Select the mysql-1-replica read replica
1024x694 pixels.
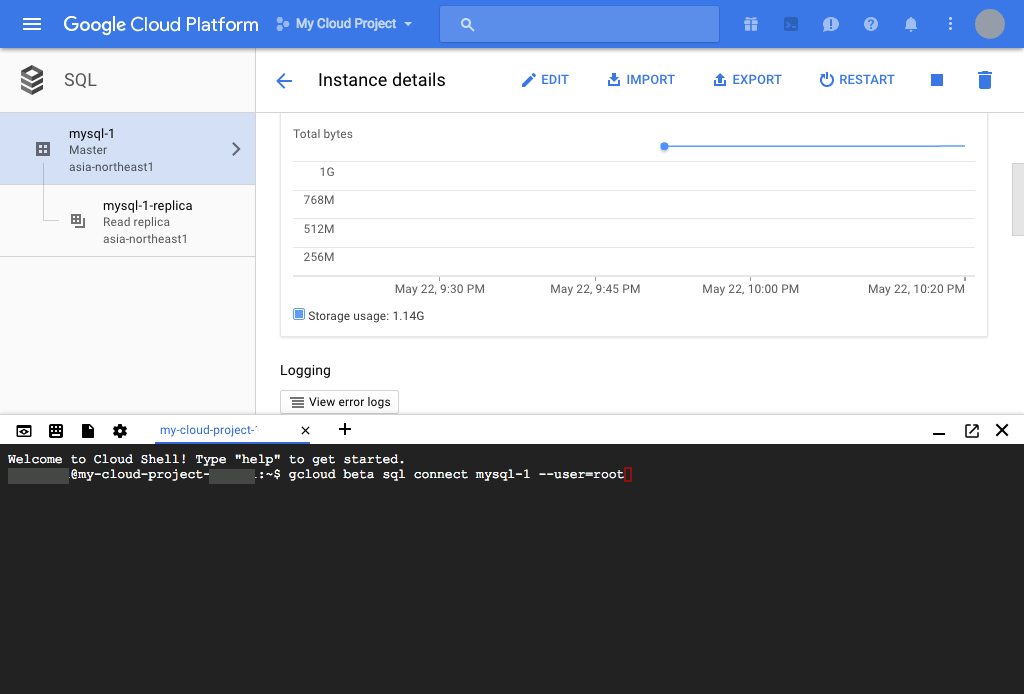point(127,221)
